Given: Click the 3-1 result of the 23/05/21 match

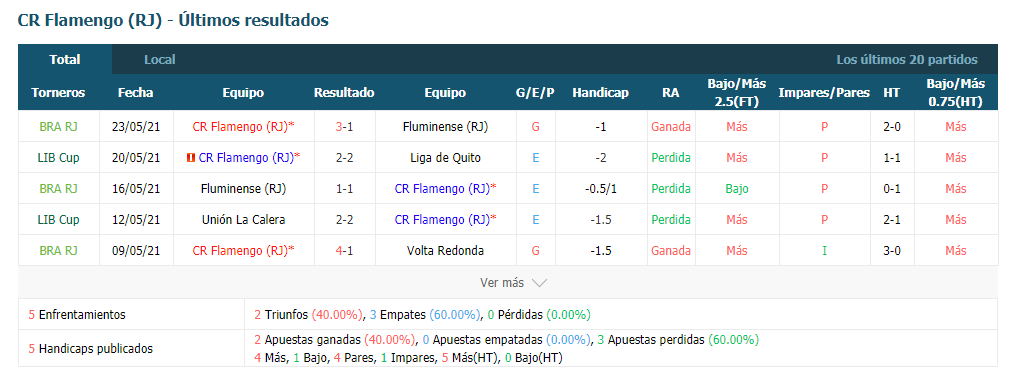Looking at the screenshot, I should point(344,127).
